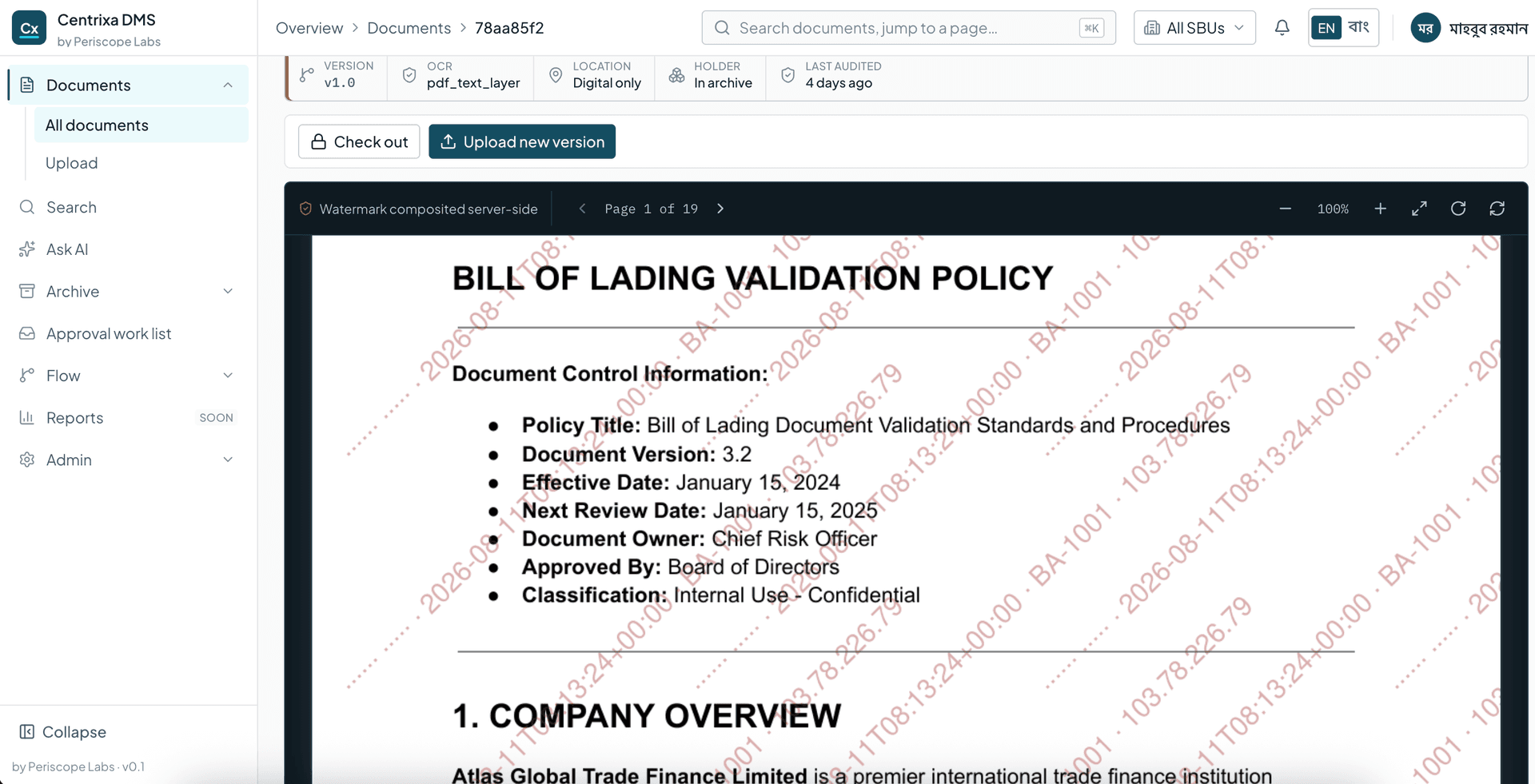Click the Centrixa DMS Cx logo icon
This screenshot has height=784, width=1535.
(x=29, y=28)
